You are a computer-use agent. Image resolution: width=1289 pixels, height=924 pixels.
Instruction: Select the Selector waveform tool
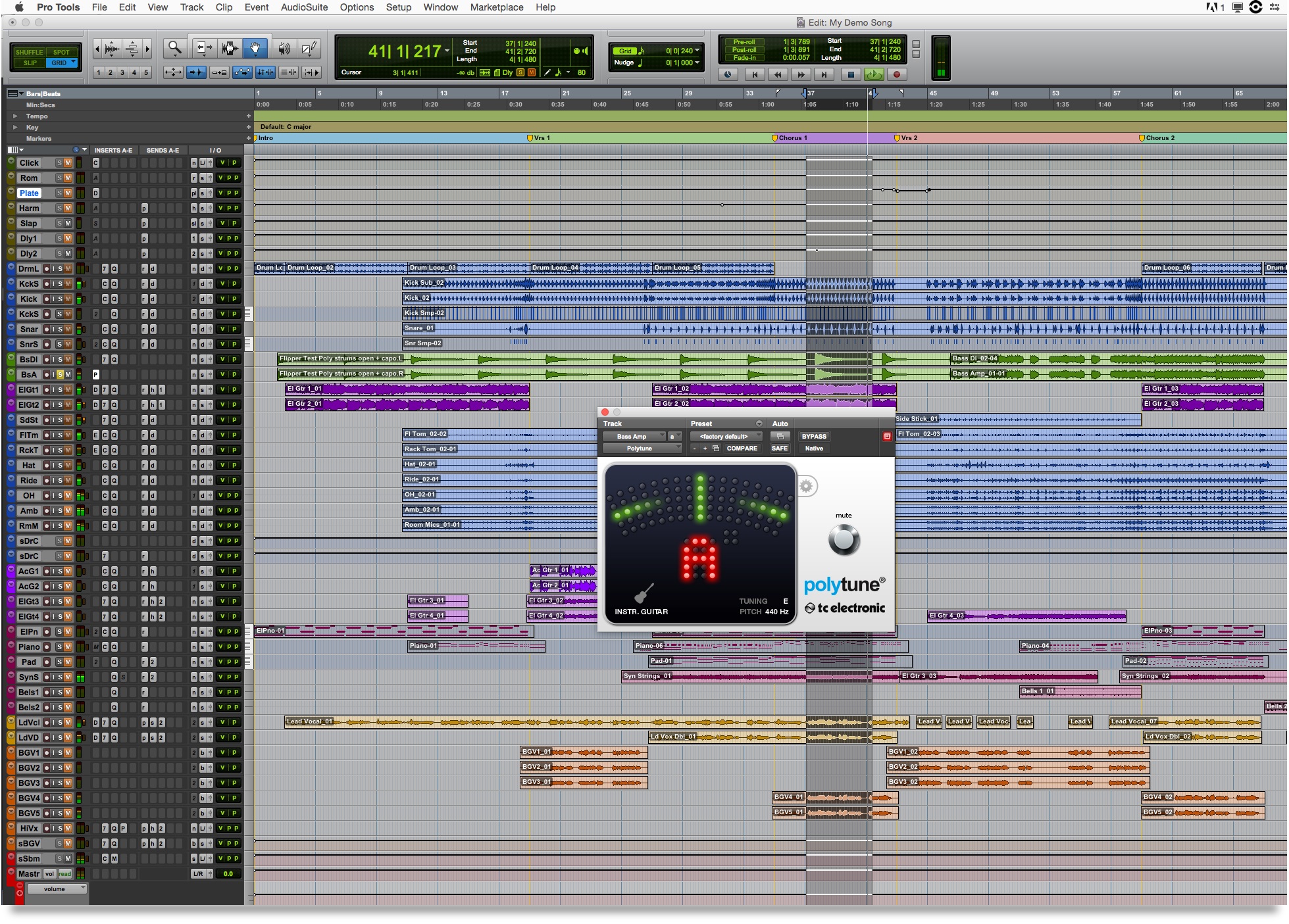230,48
